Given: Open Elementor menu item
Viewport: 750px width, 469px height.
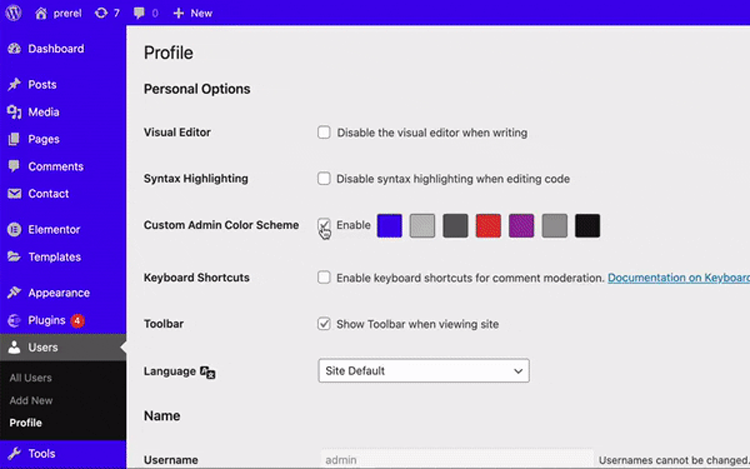Looking at the screenshot, I should tap(54, 229).
